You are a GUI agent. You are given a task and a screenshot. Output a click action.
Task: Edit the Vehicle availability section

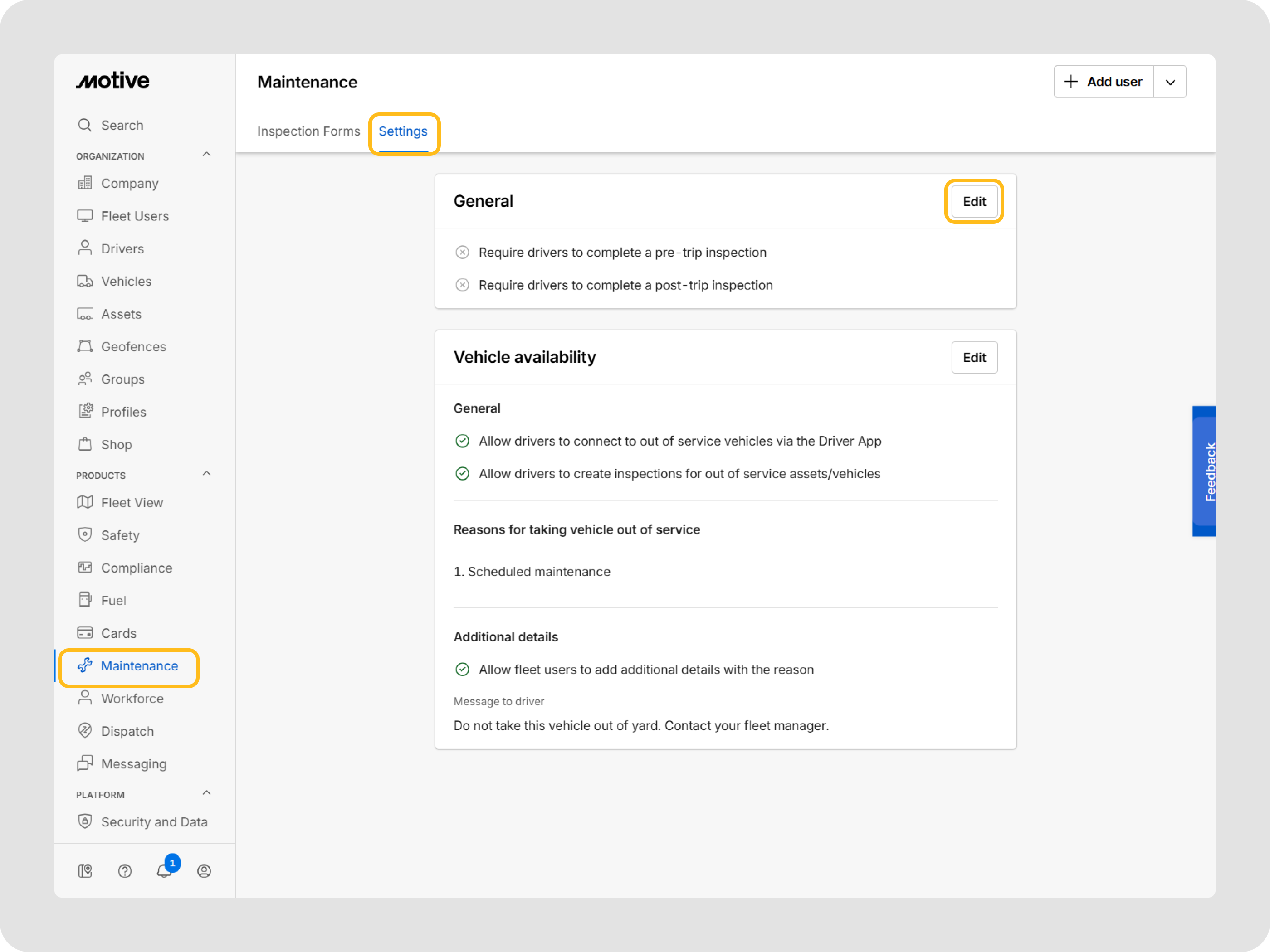[974, 358]
